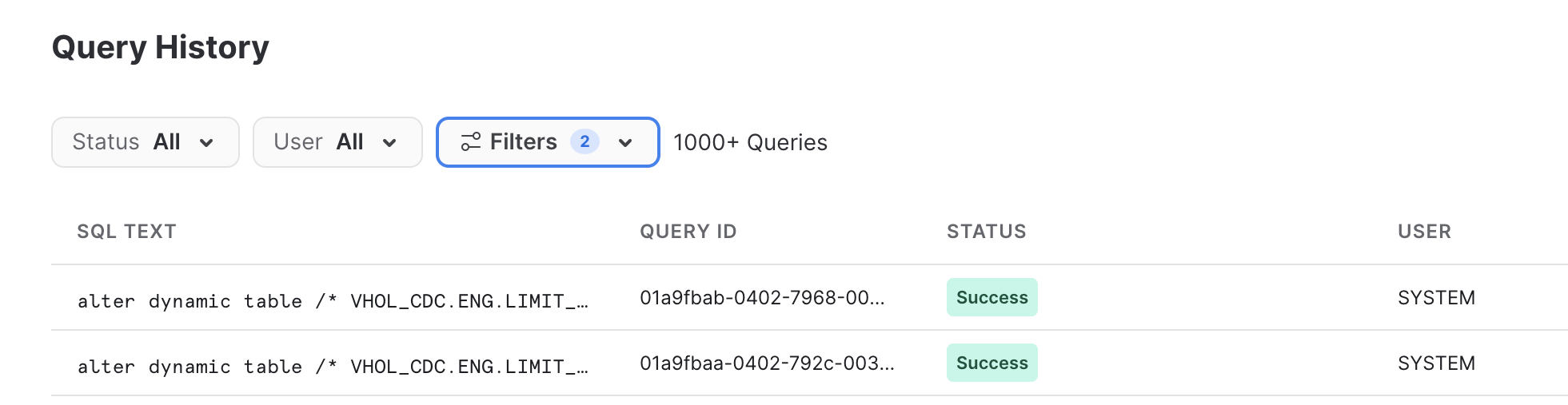Click the USER column header
The height and width of the screenshot is (405, 1568).
(1424, 232)
